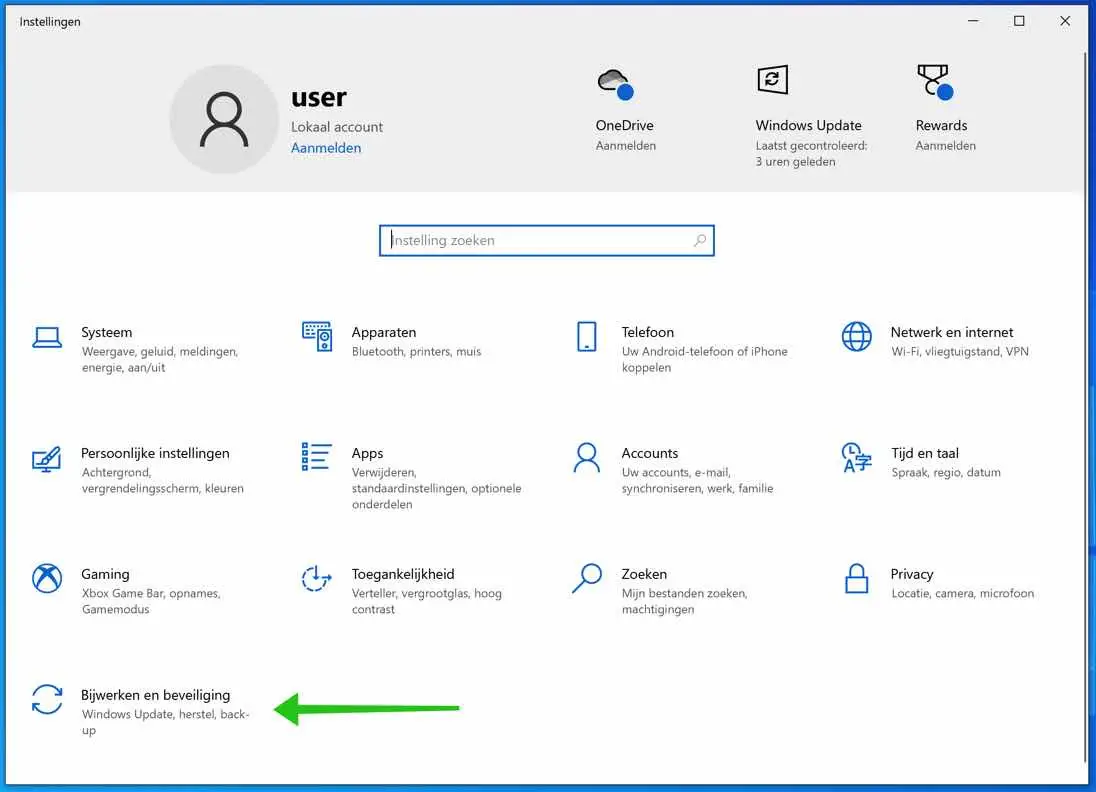The height and width of the screenshot is (792, 1096).
Task: Click 'Laatst gecontroleerd: 3 uren geleden' text
Action: pos(811,154)
